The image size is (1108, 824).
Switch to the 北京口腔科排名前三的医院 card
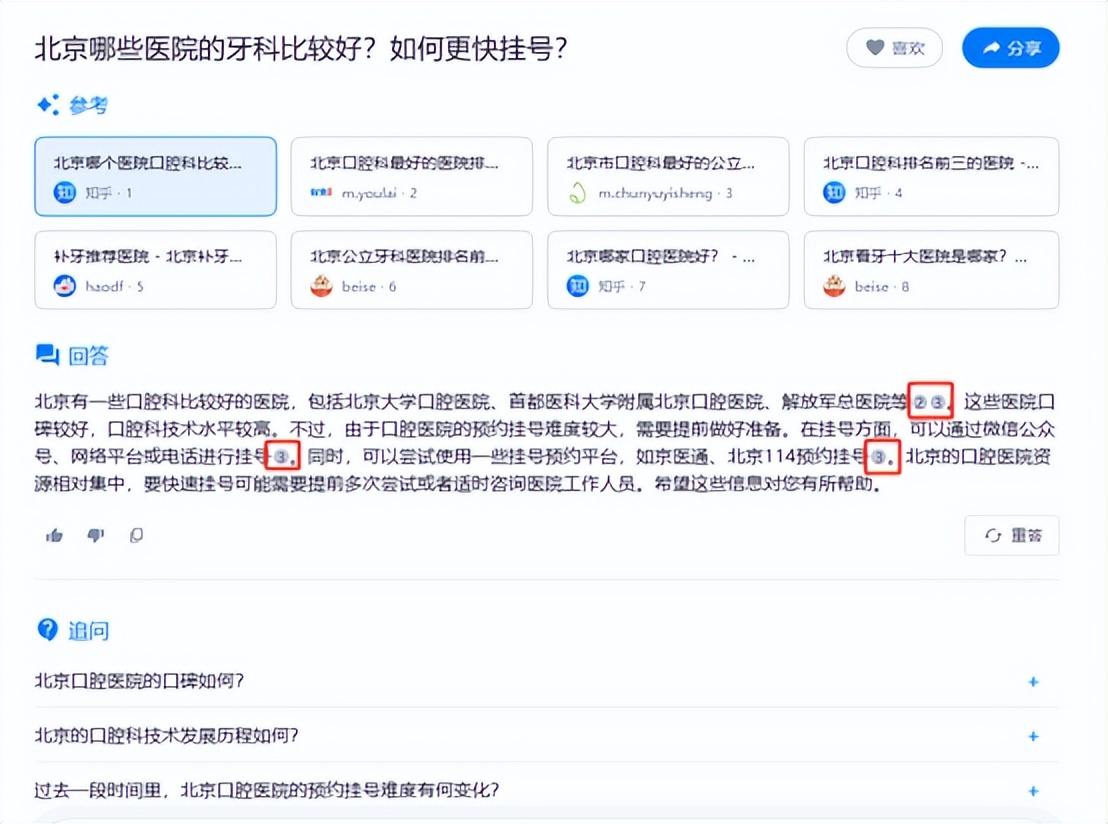click(930, 176)
